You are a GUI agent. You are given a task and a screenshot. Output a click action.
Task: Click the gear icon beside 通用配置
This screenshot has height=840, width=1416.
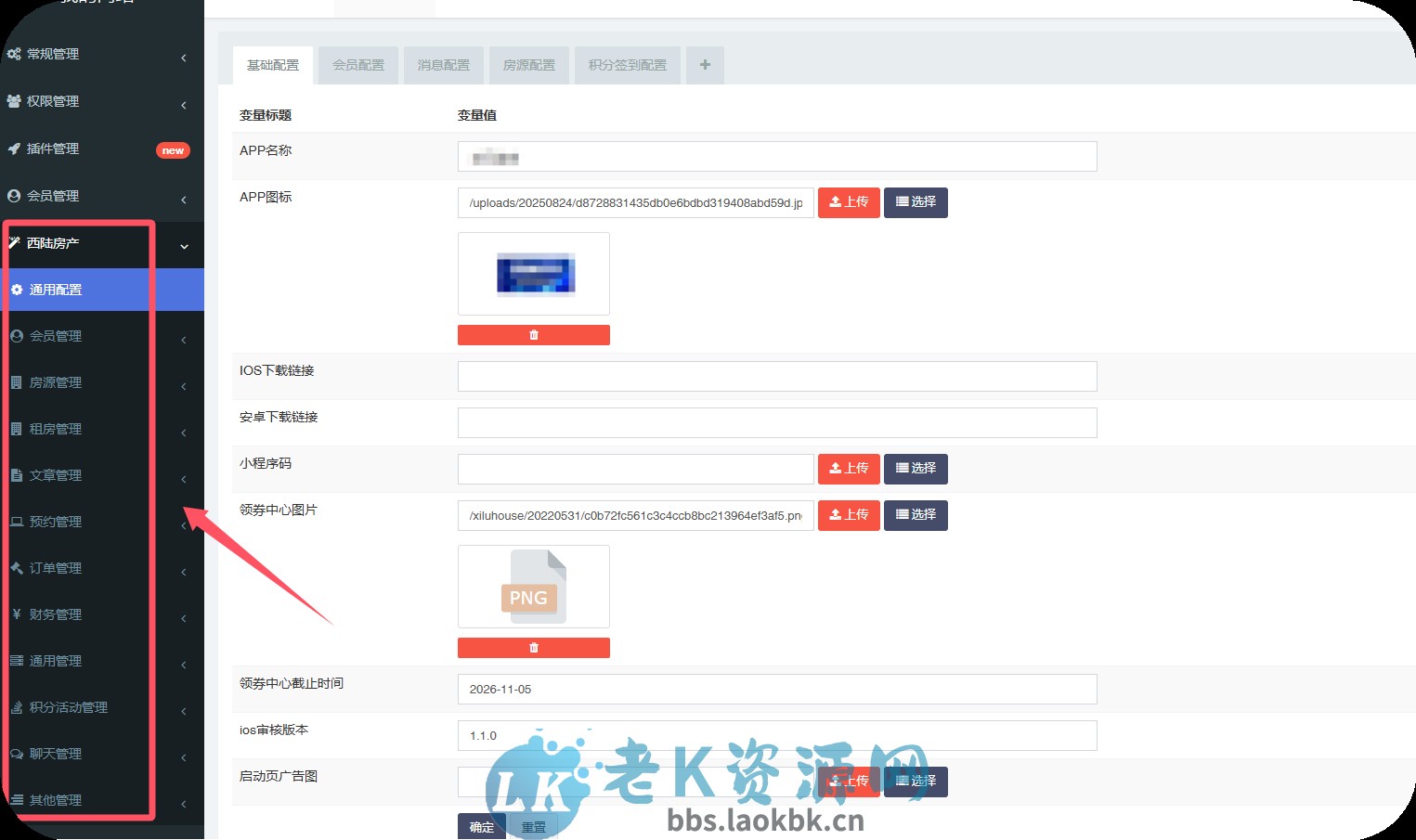(16, 289)
